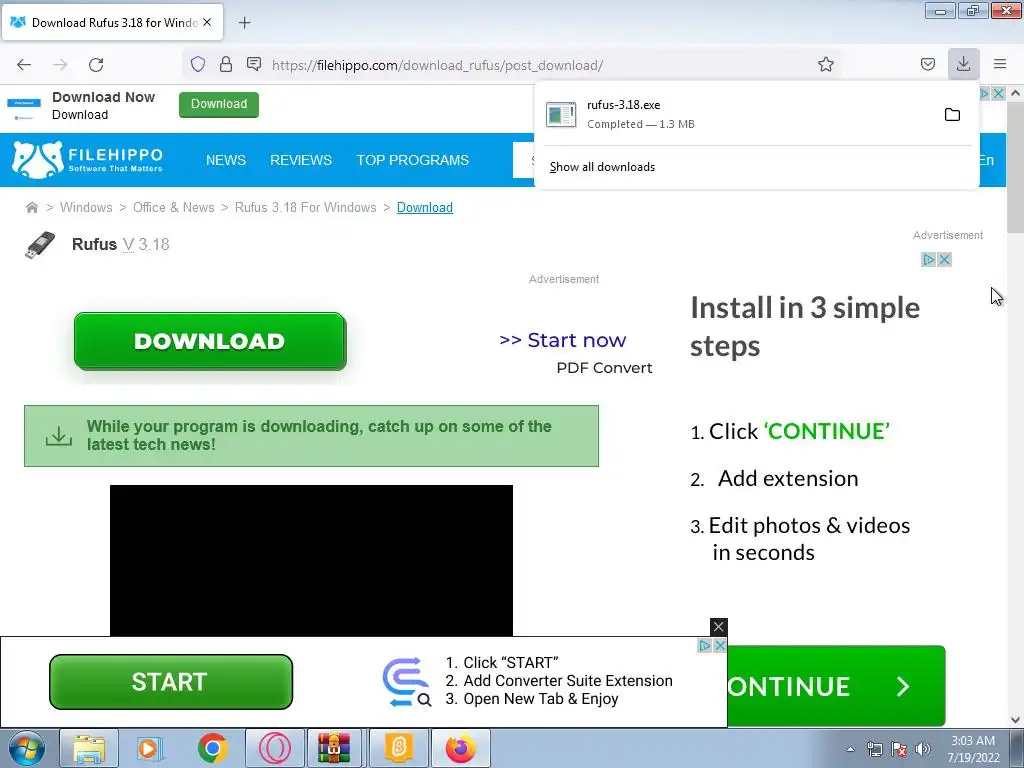
Task: Reload the page with the refresh icon
Action: [96, 64]
